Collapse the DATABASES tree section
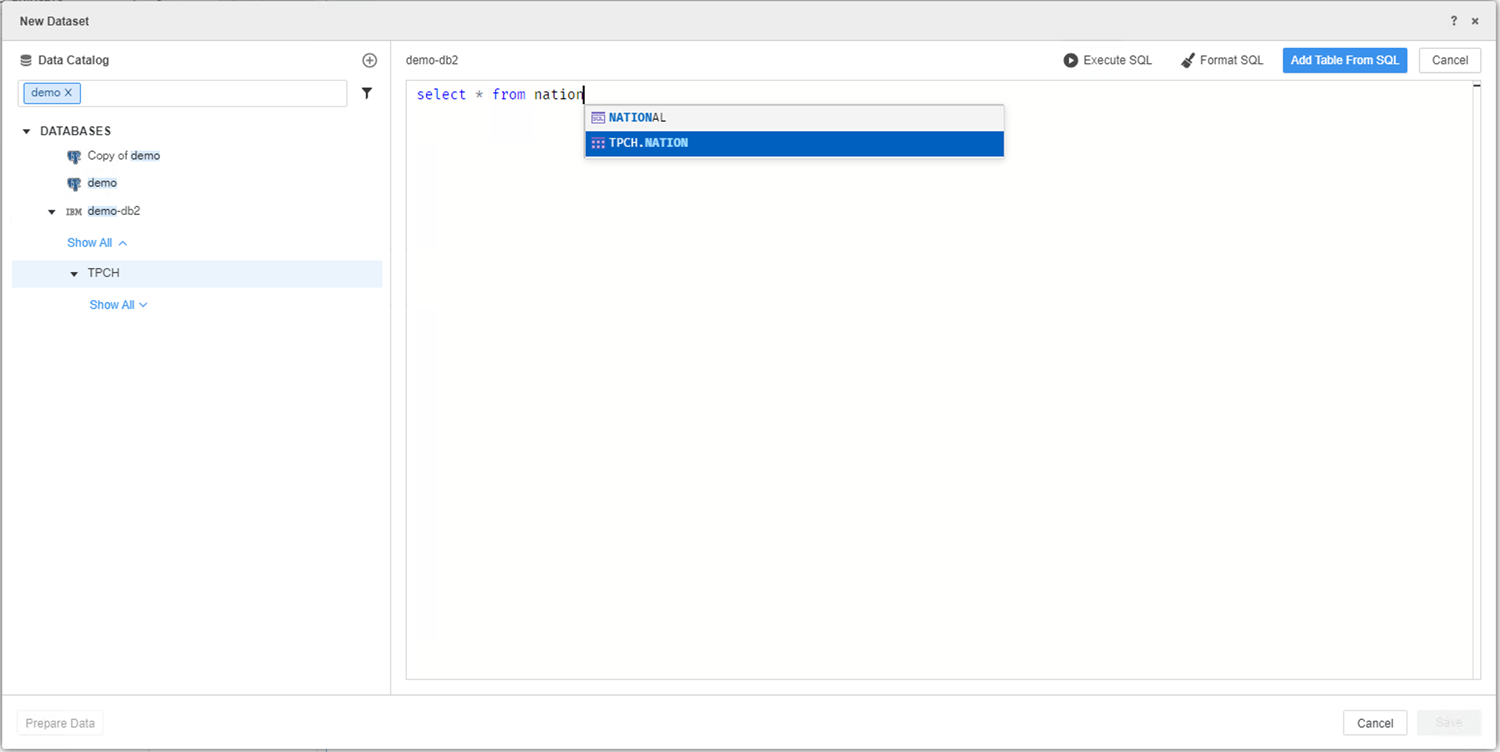 pos(26,131)
